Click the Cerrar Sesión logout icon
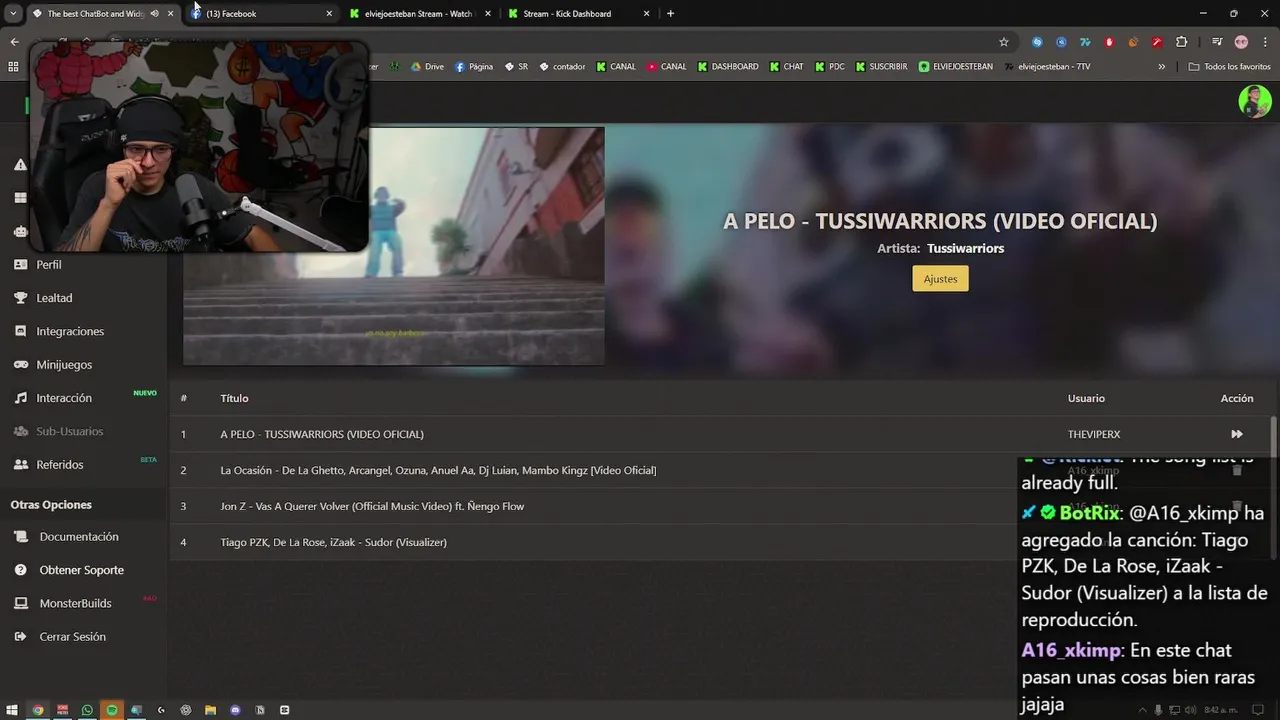1280x720 pixels. tap(20, 637)
